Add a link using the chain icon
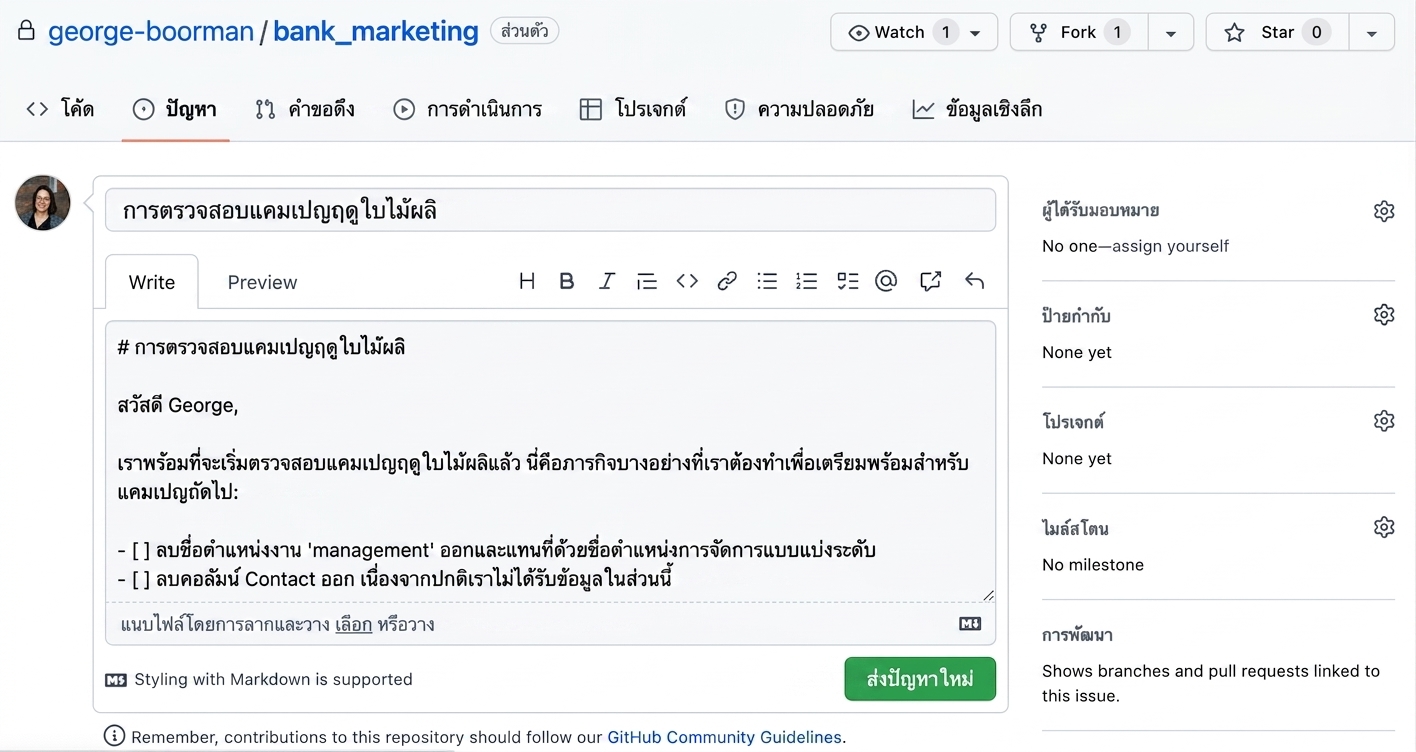This screenshot has width=1416, height=752. tap(727, 282)
